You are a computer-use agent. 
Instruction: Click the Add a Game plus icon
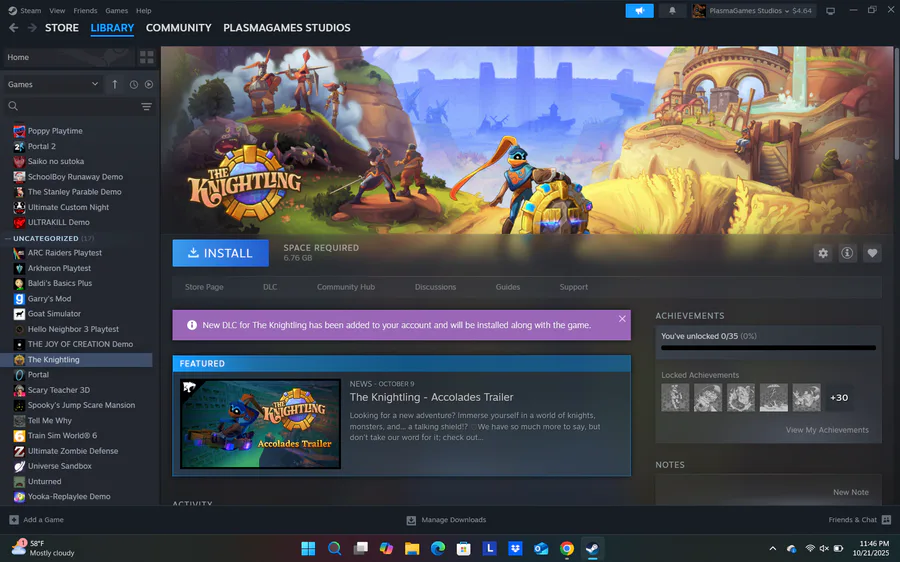14,520
